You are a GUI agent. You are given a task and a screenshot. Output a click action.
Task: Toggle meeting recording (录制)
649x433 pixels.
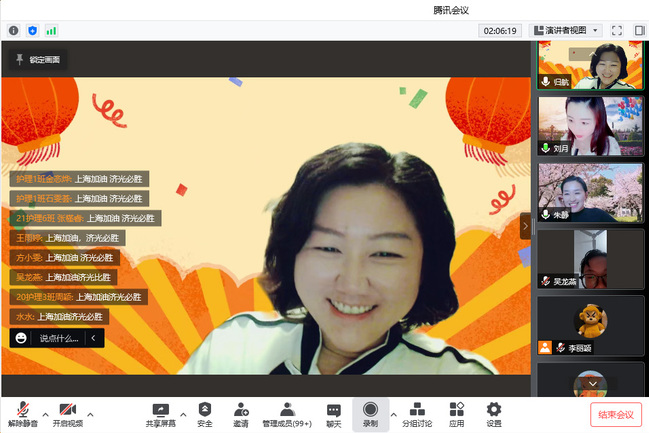(x=370, y=414)
